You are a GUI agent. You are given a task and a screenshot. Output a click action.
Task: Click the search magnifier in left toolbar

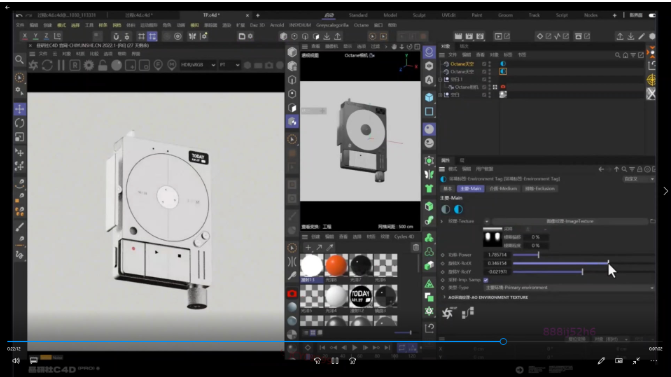pos(19,60)
